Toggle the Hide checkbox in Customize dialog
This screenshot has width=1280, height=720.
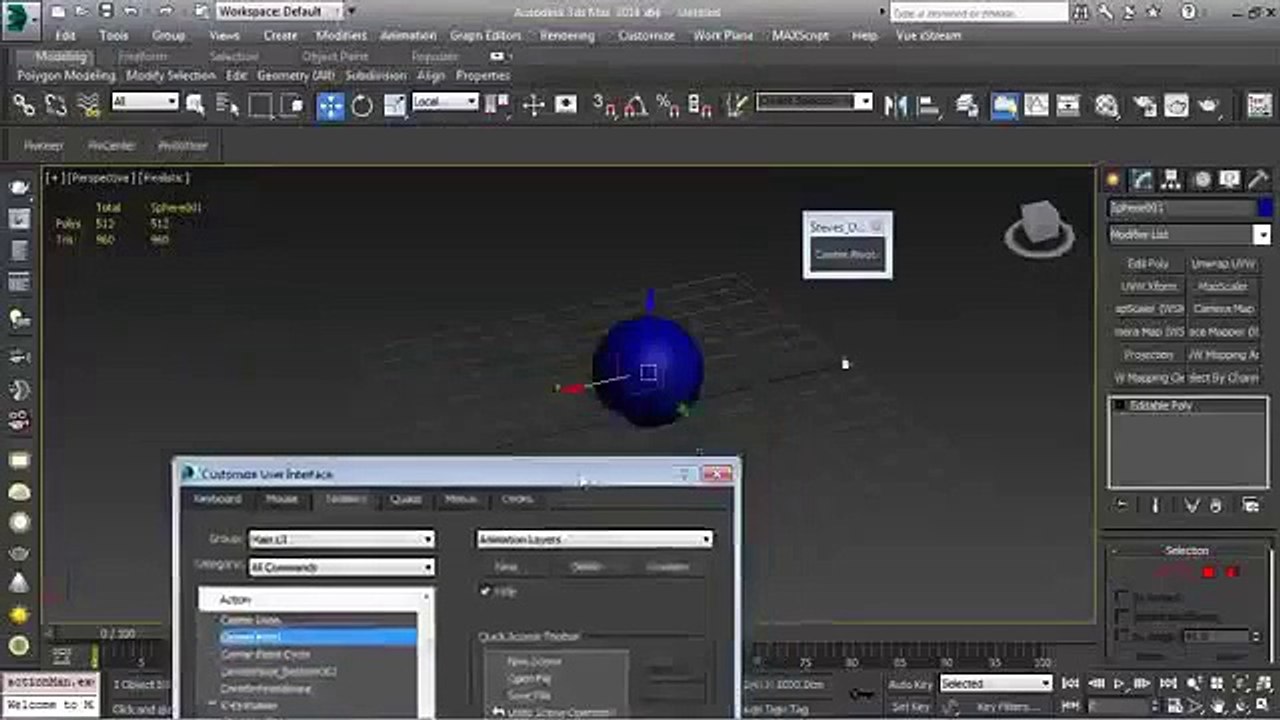(486, 591)
